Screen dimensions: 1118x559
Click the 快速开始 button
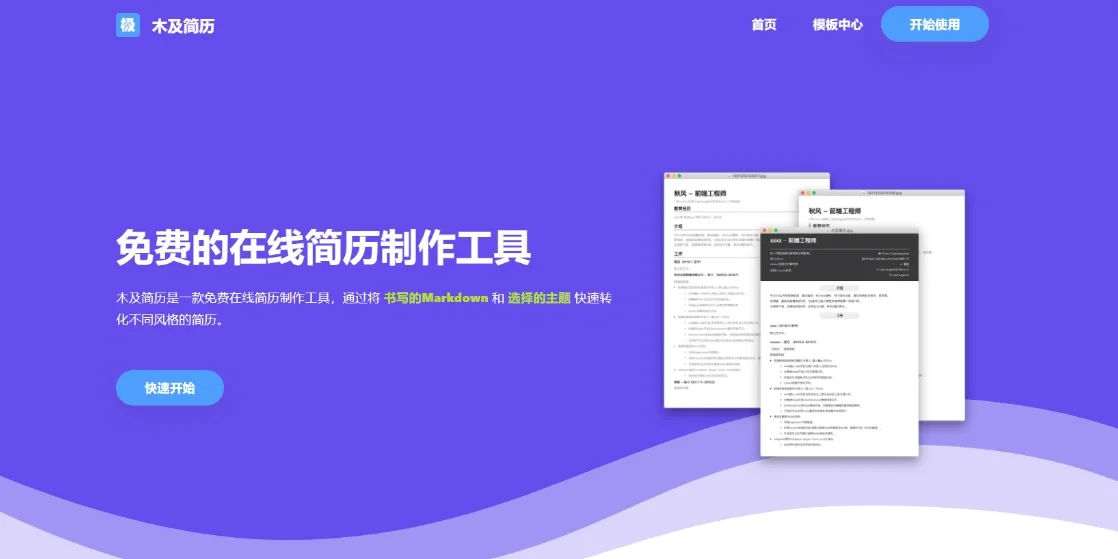tap(170, 388)
